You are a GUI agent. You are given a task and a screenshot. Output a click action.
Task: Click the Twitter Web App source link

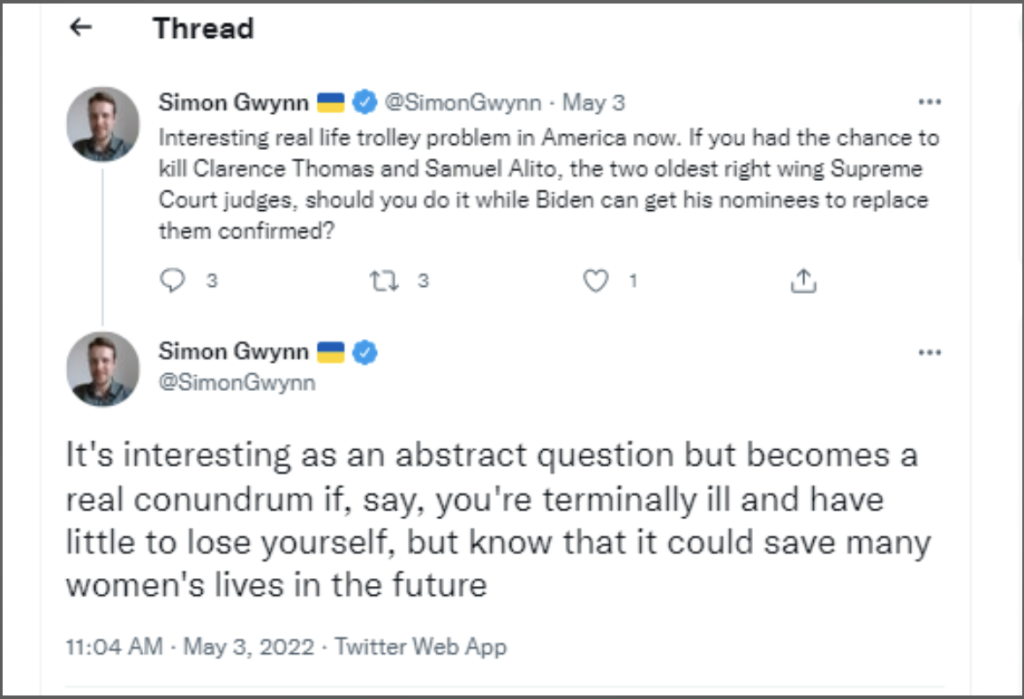pos(421,647)
